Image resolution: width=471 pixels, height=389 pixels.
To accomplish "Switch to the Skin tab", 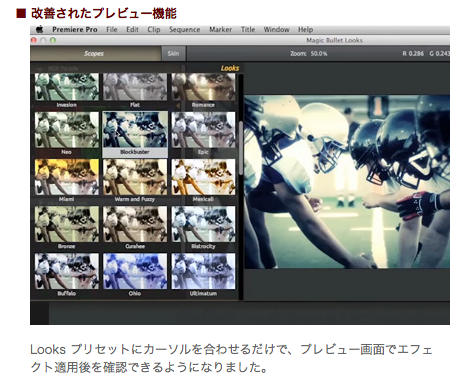I will (173, 53).
